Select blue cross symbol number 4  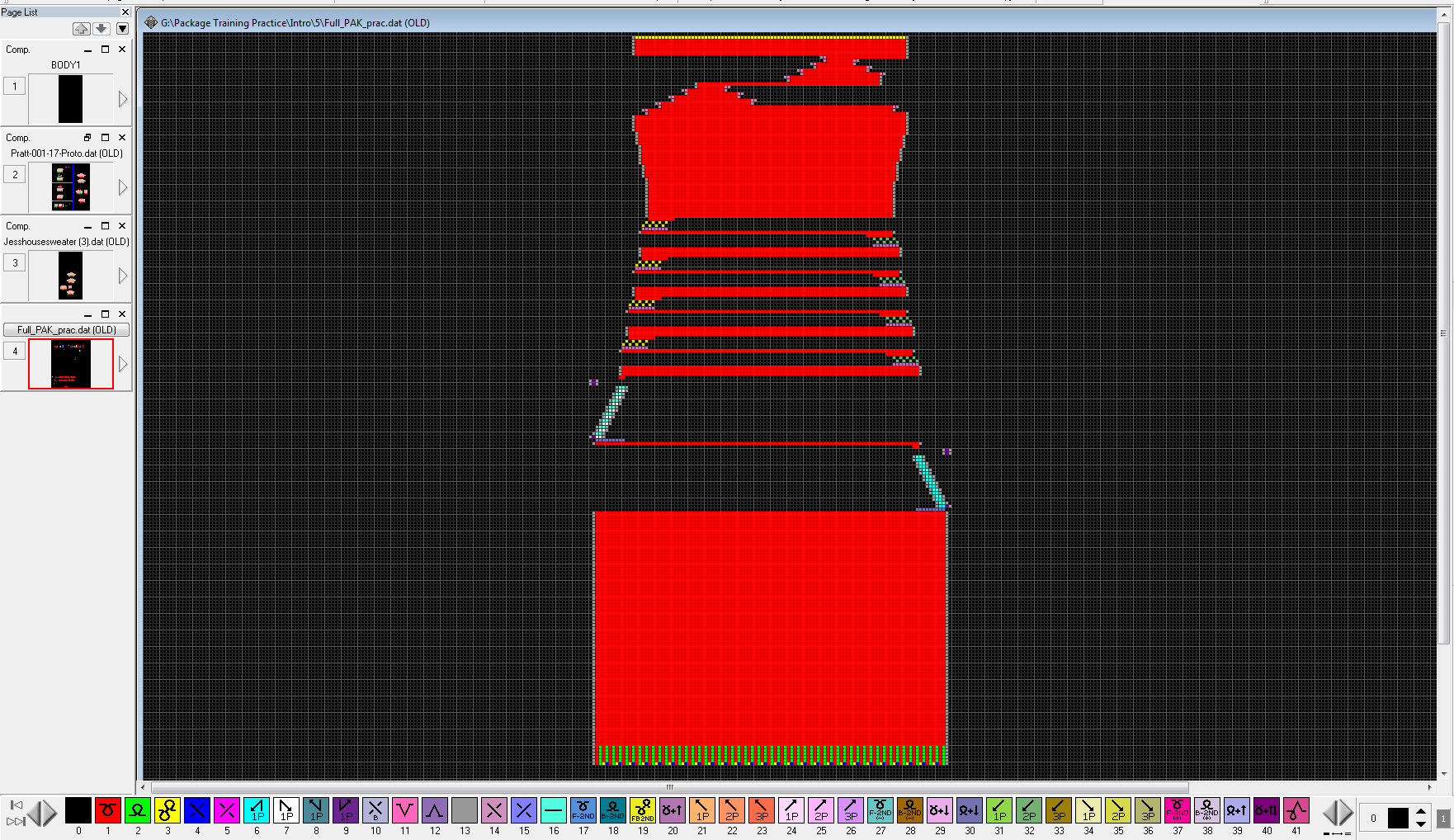pos(197,811)
